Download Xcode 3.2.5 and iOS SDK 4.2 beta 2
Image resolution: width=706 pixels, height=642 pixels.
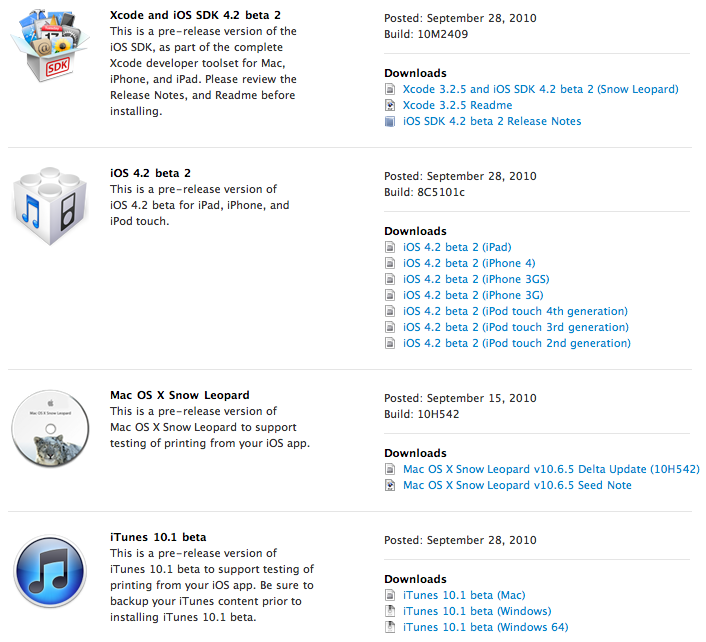coord(540,90)
